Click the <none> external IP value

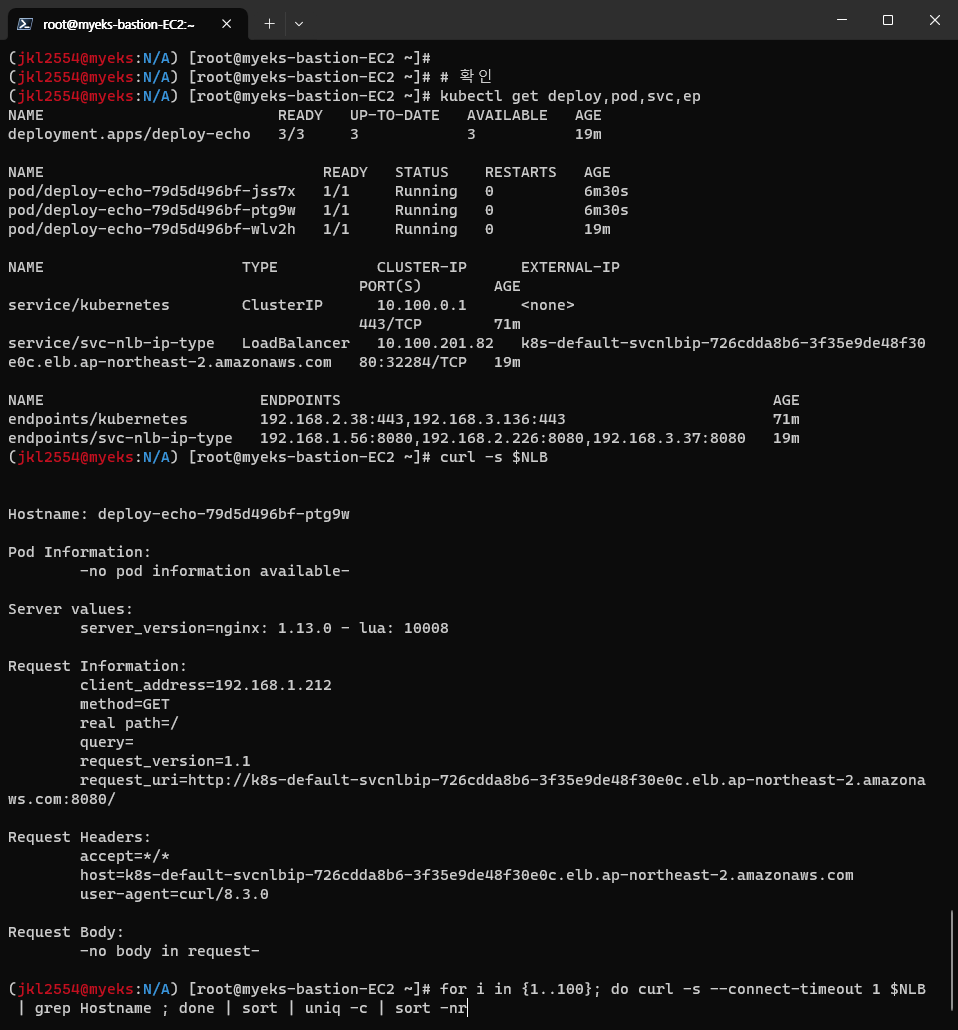(547, 305)
